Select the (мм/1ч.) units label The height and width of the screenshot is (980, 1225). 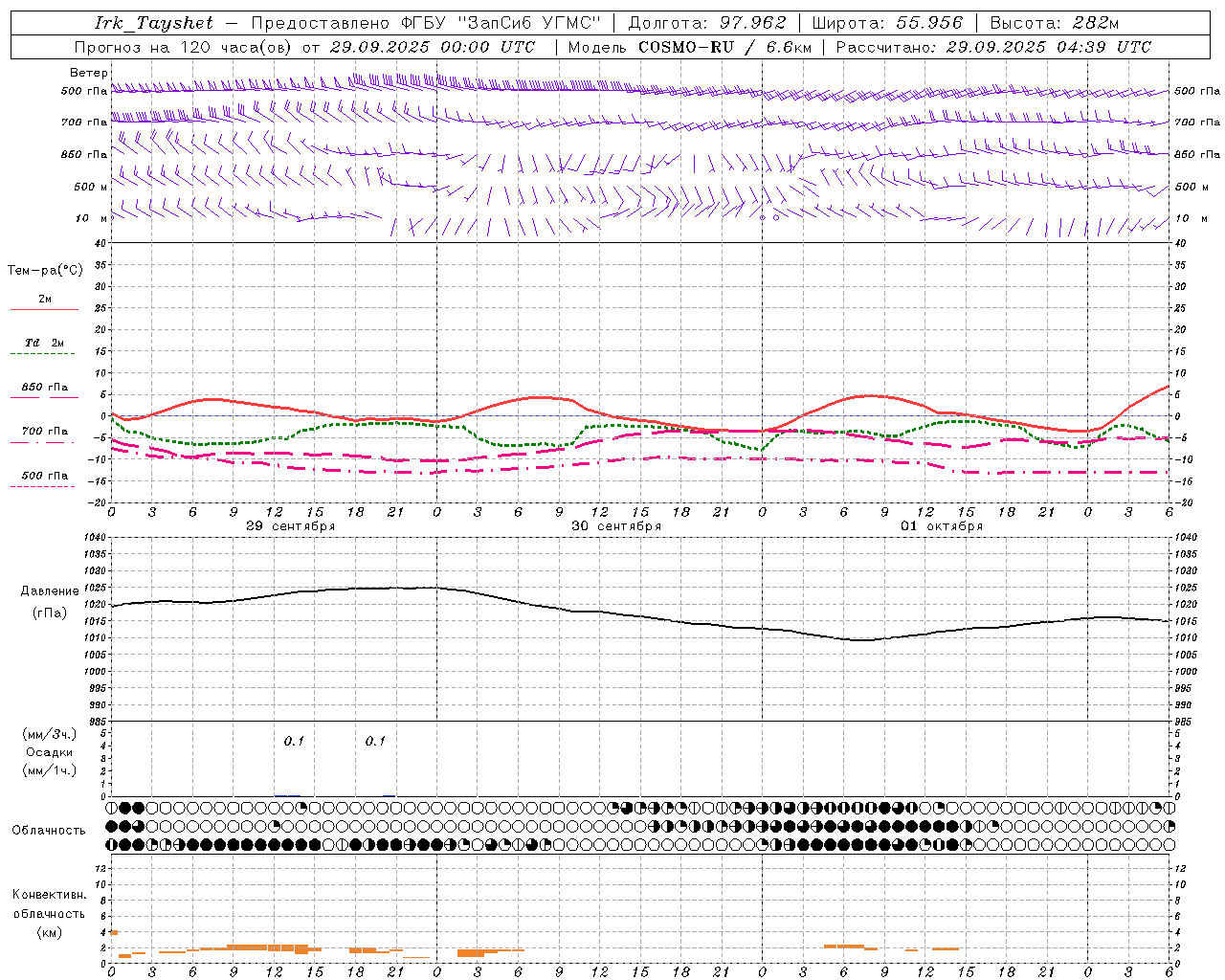(x=50, y=770)
